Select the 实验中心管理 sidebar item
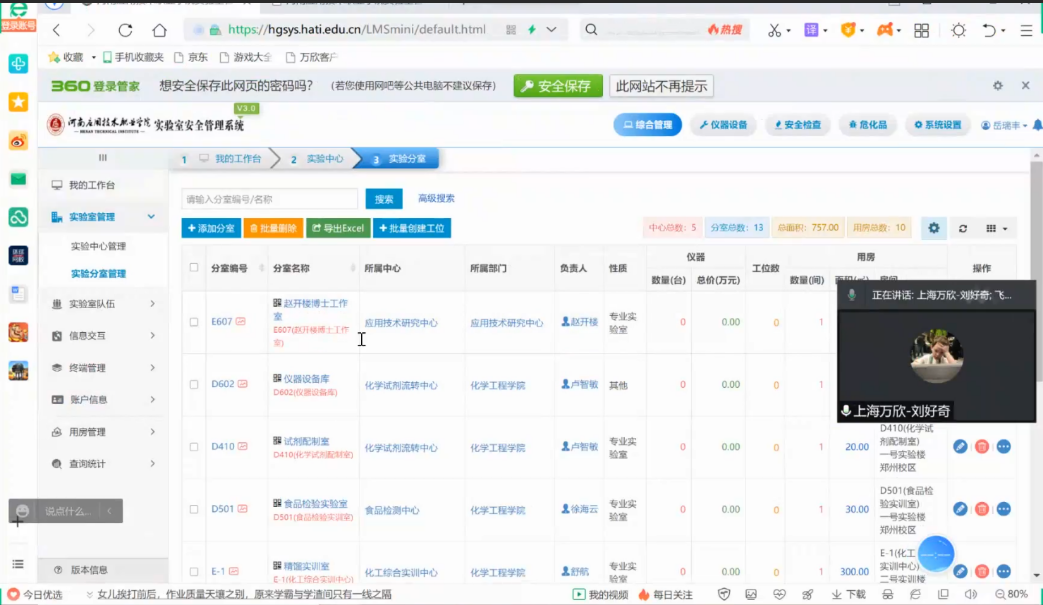 pyautogui.click(x=98, y=246)
